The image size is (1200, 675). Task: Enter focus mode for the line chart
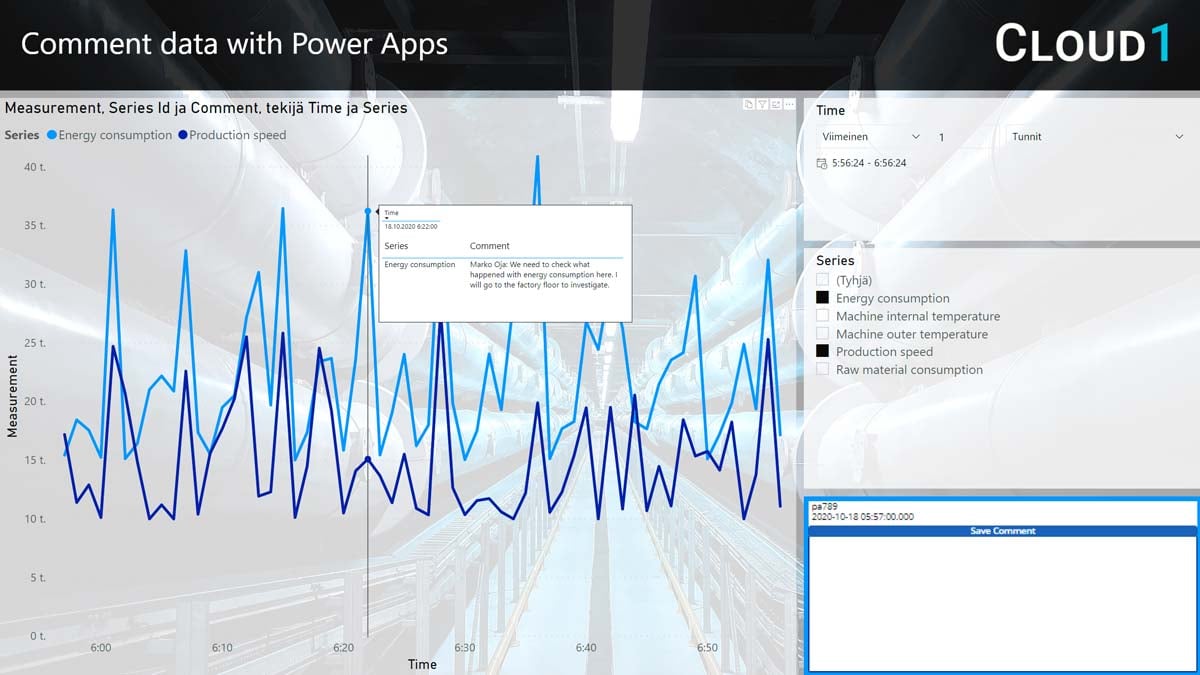point(775,104)
